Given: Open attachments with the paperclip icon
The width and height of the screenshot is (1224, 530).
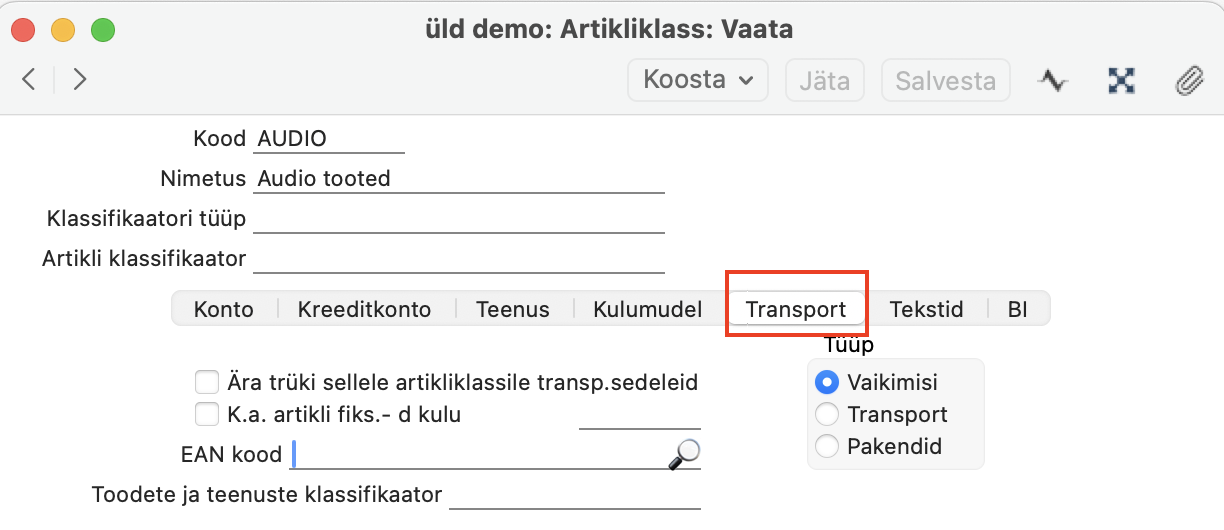Looking at the screenshot, I should tap(1188, 81).
